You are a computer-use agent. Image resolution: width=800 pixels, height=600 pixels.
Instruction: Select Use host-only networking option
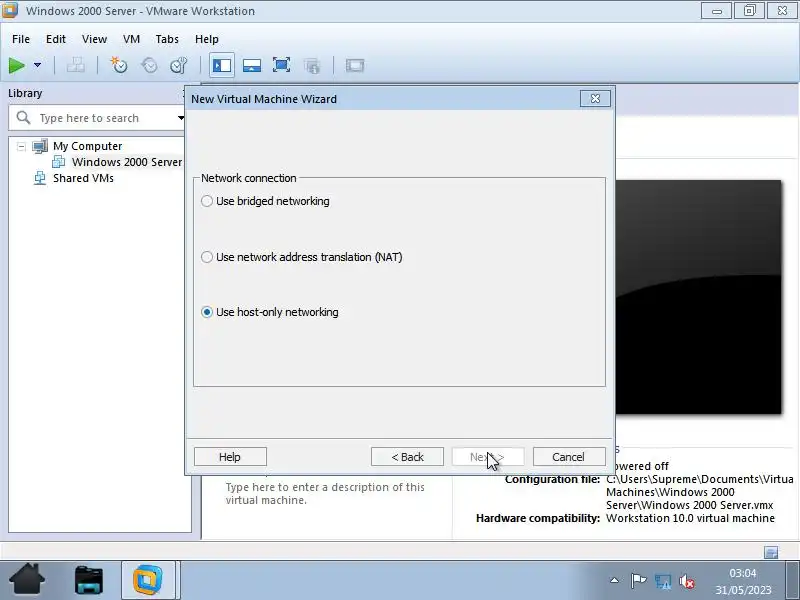coord(270,312)
